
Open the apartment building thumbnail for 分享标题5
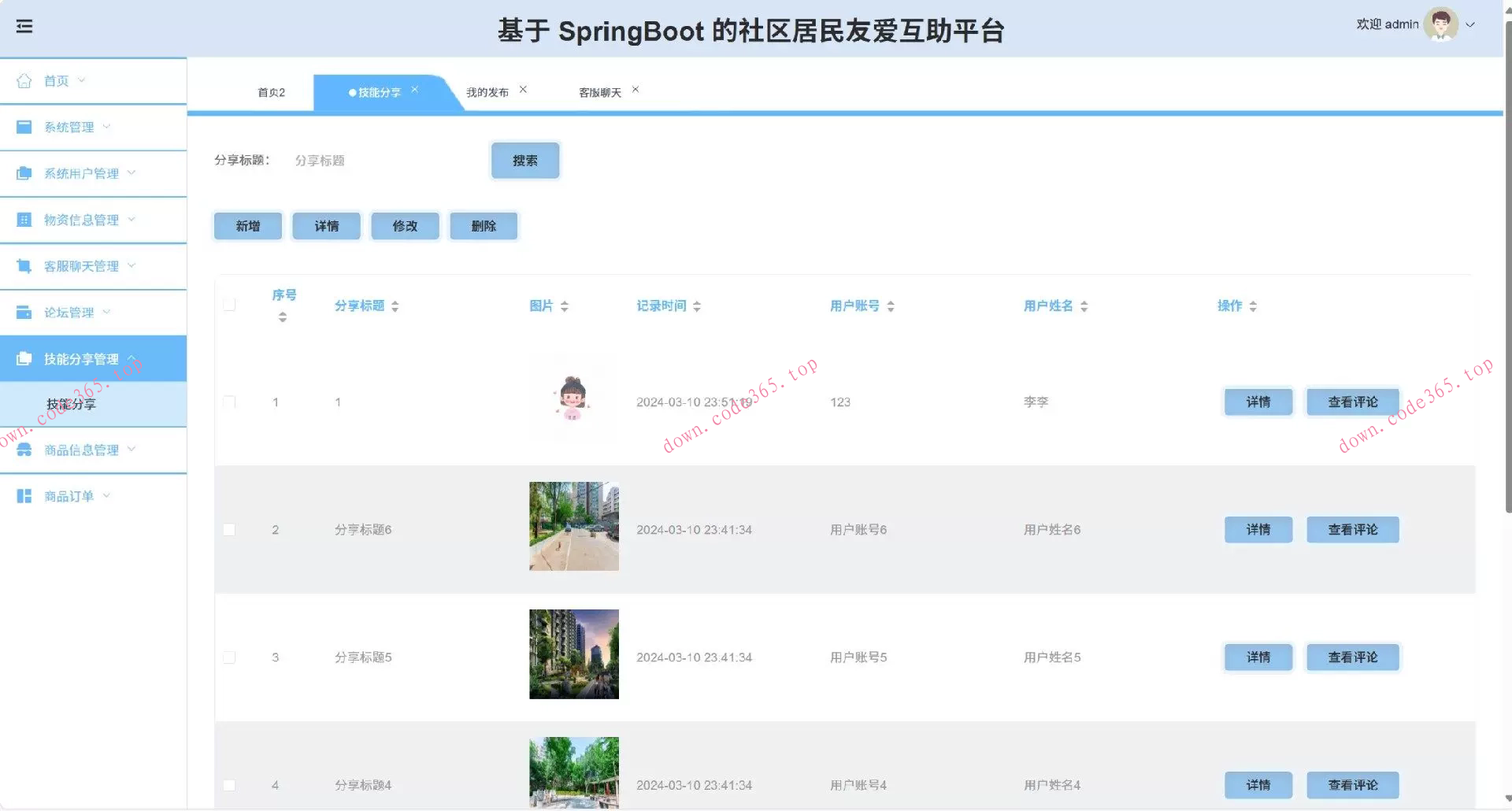(574, 654)
